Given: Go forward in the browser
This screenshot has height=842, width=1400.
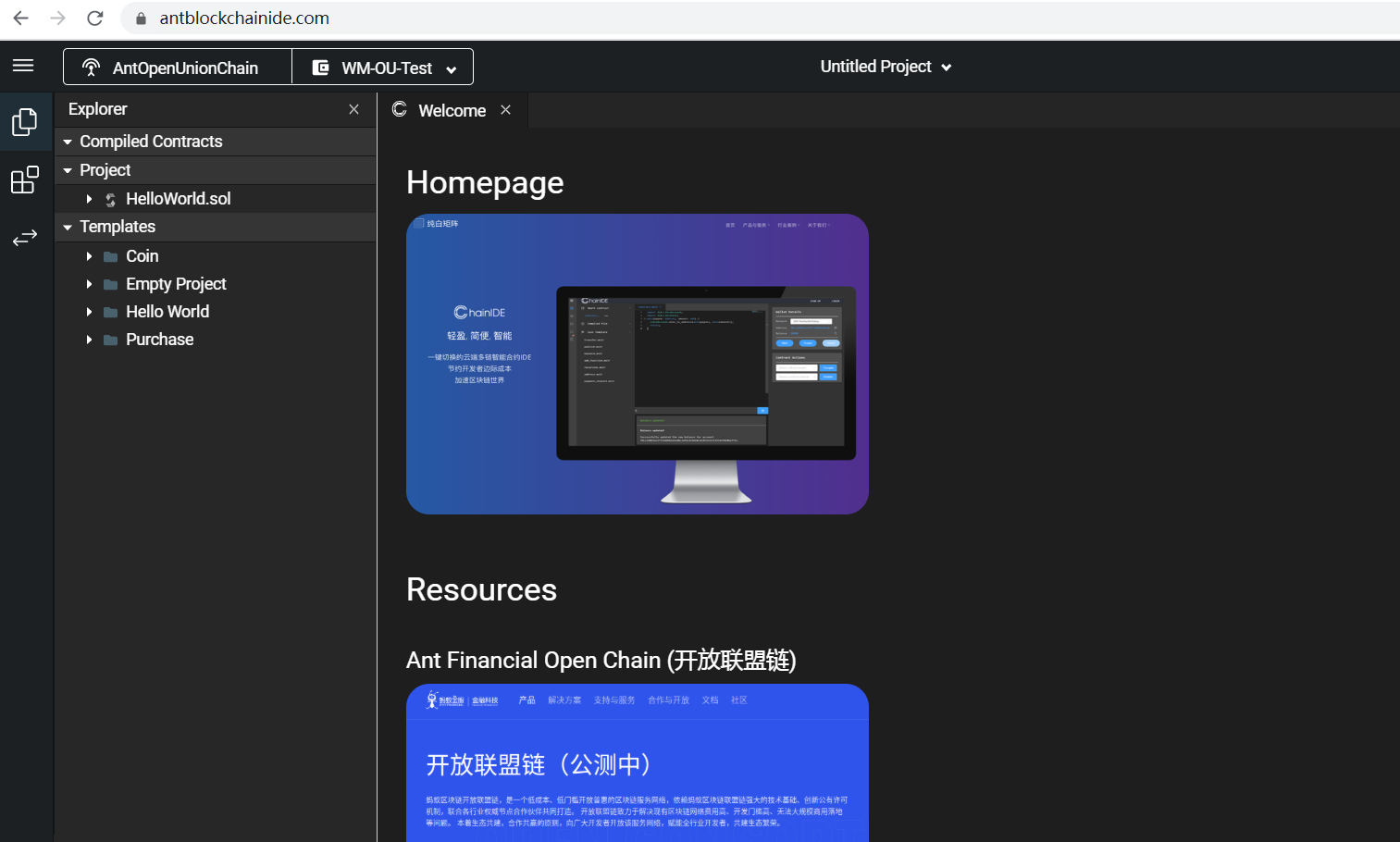Looking at the screenshot, I should click(x=57, y=18).
